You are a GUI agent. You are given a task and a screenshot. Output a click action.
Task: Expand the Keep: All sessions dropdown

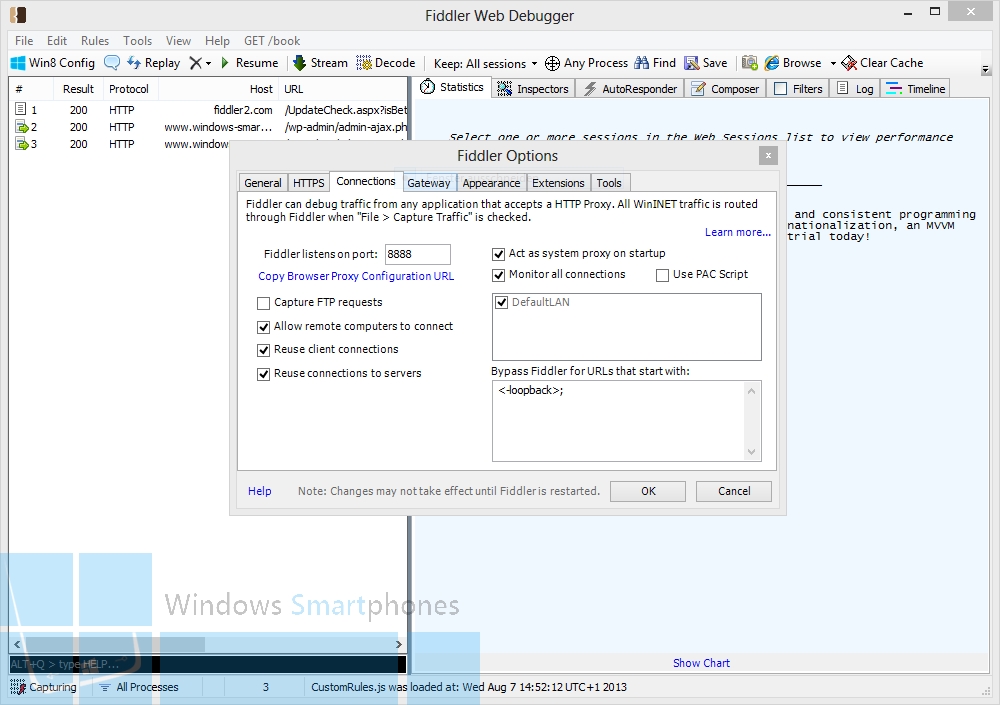point(534,64)
